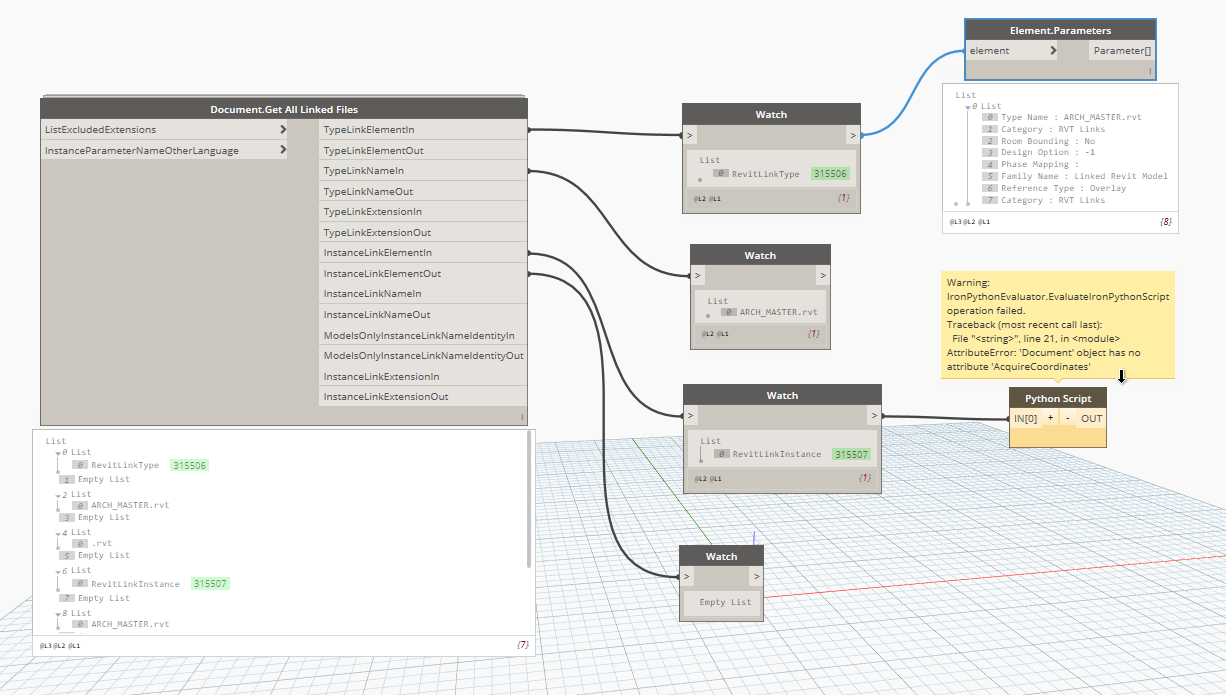
Task: Click output arrow of Watch showing RevitLinkType
Action: pyautogui.click(x=851, y=135)
